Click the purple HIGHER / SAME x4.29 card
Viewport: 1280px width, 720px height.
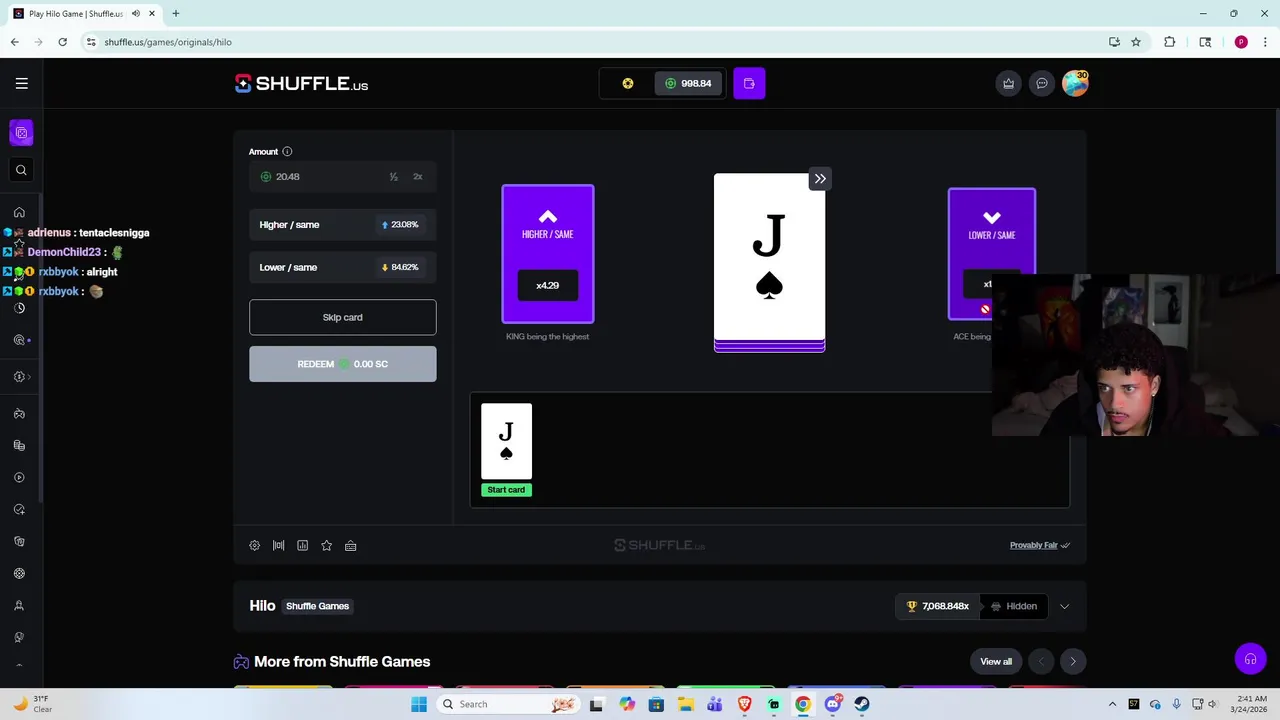(548, 254)
